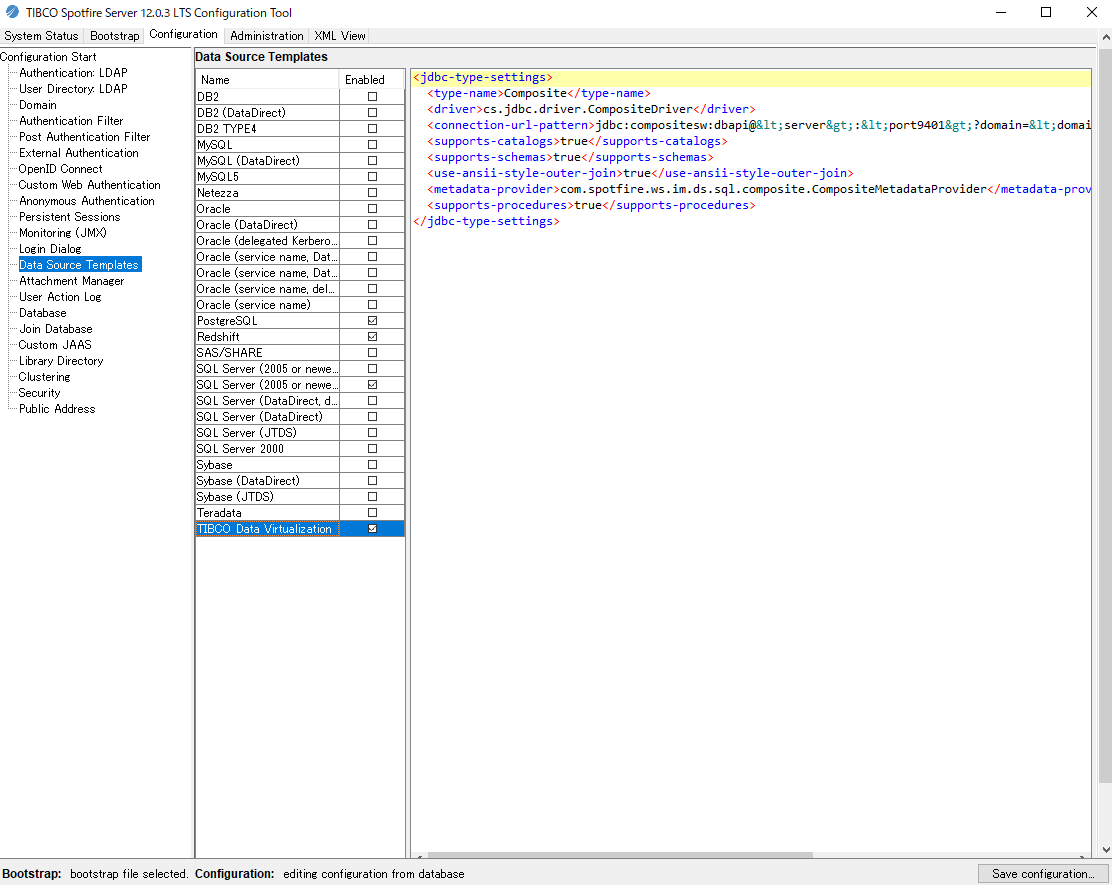Select Security in configuration tree
Image resolution: width=1112 pixels, height=885 pixels.
39,393
